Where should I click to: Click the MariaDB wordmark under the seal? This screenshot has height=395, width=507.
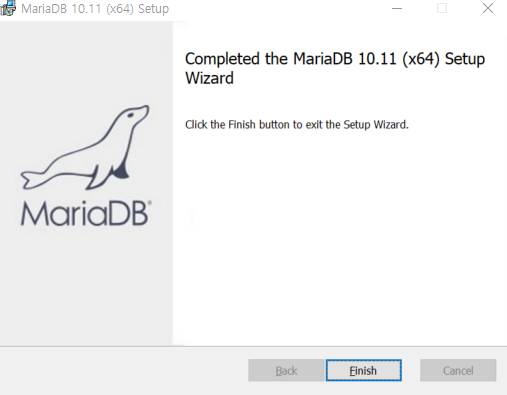[x=84, y=214]
